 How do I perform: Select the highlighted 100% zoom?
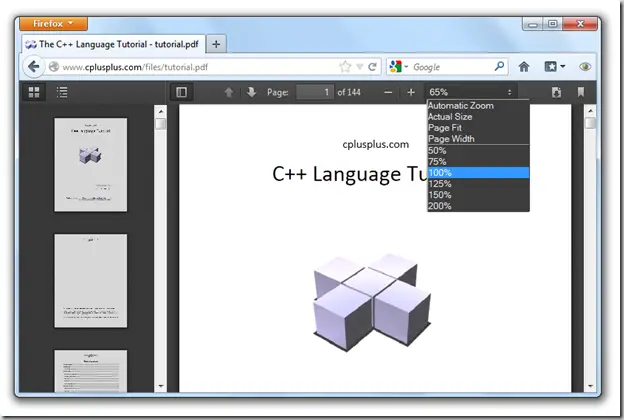[x=478, y=173]
